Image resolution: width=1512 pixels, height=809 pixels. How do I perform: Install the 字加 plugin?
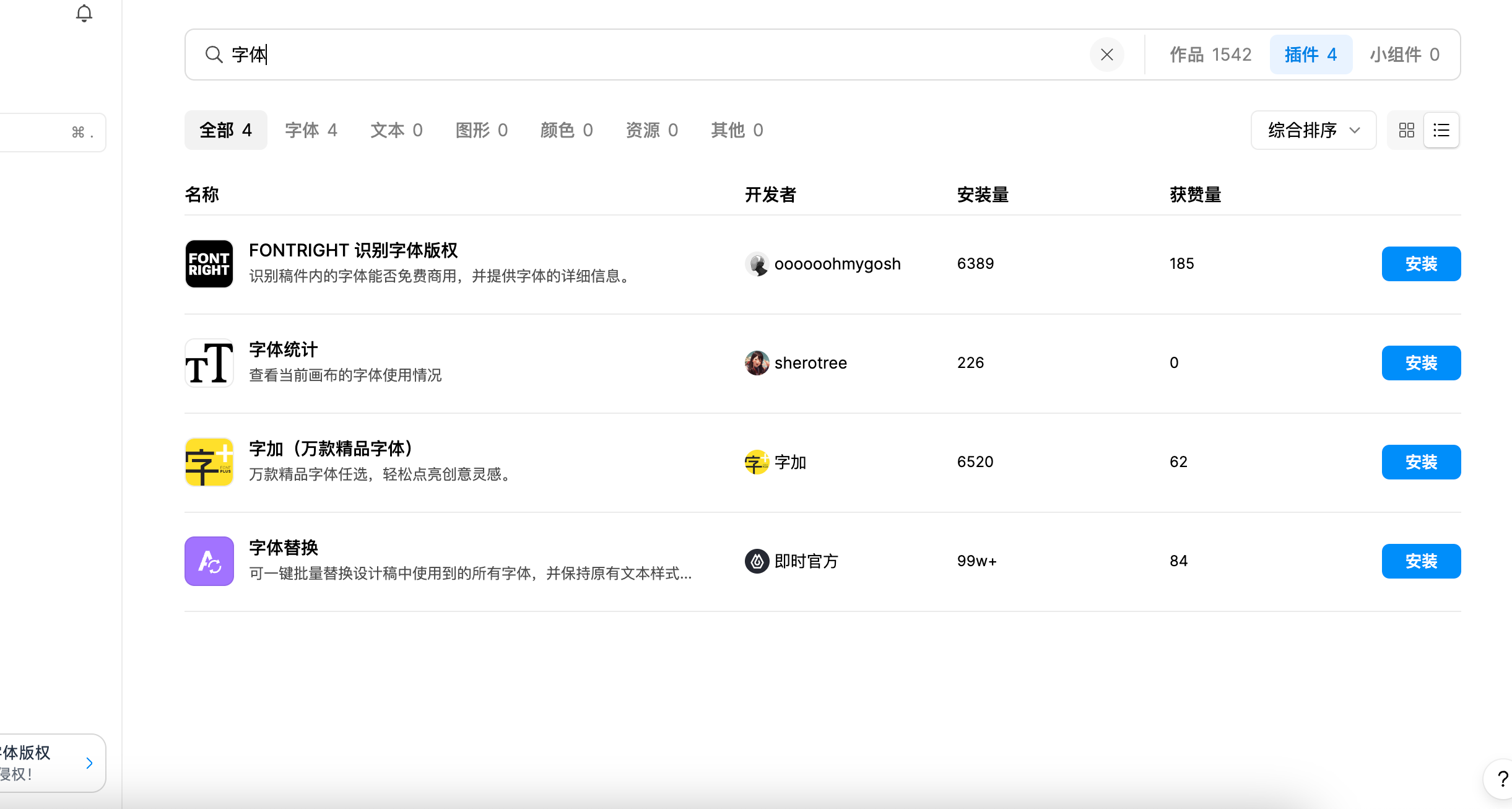point(1421,462)
